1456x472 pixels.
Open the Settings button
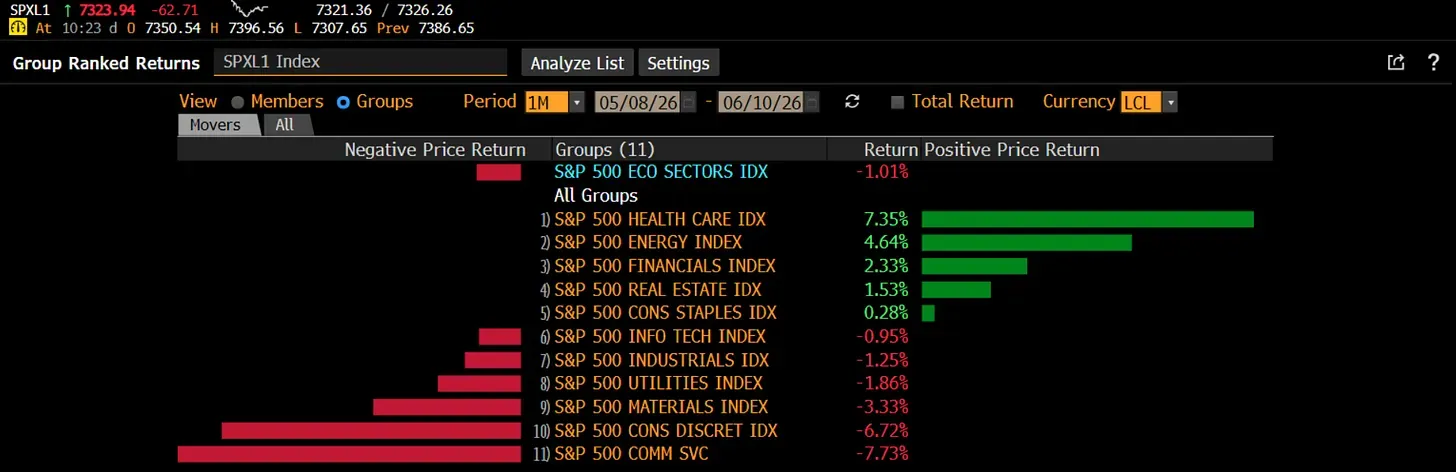[678, 63]
